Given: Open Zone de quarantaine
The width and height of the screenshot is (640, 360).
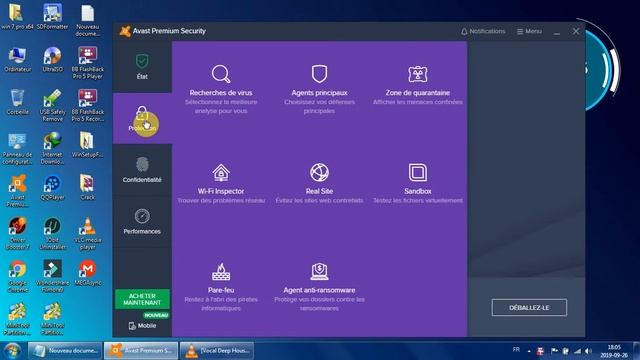Looking at the screenshot, I should coord(418,85).
